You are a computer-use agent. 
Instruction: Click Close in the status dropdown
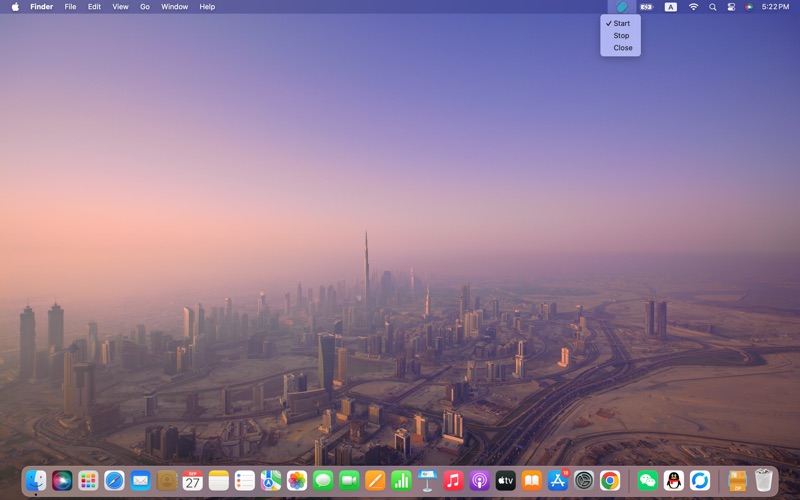[x=622, y=48]
